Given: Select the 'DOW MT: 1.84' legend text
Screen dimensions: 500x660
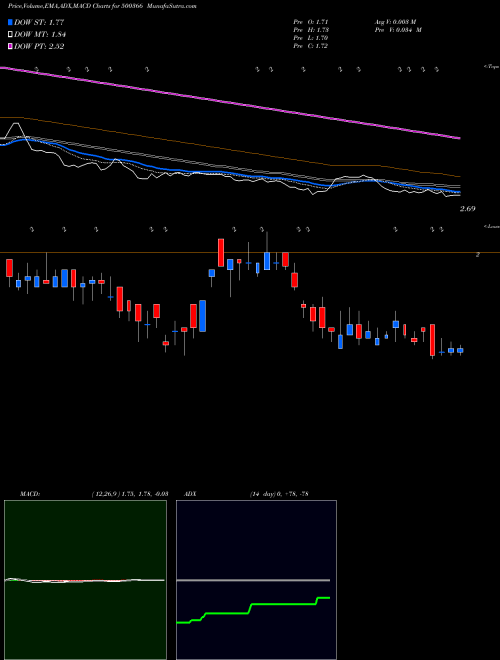Looking at the screenshot, I should (x=40, y=35).
